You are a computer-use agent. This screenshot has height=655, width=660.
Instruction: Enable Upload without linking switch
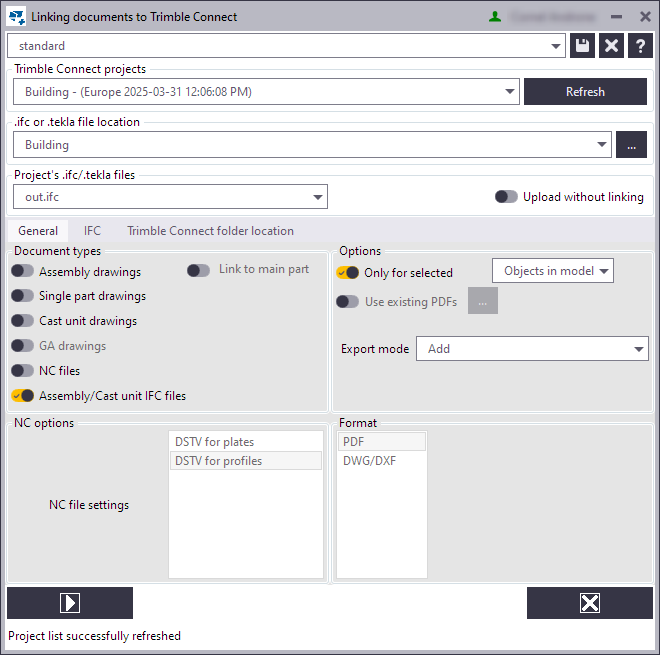(506, 197)
